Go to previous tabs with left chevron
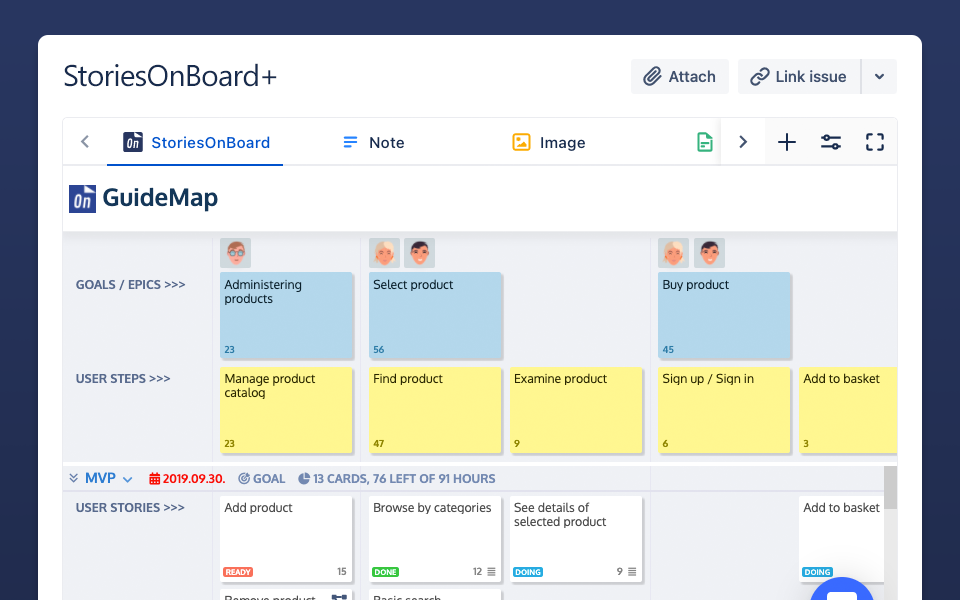 point(85,142)
